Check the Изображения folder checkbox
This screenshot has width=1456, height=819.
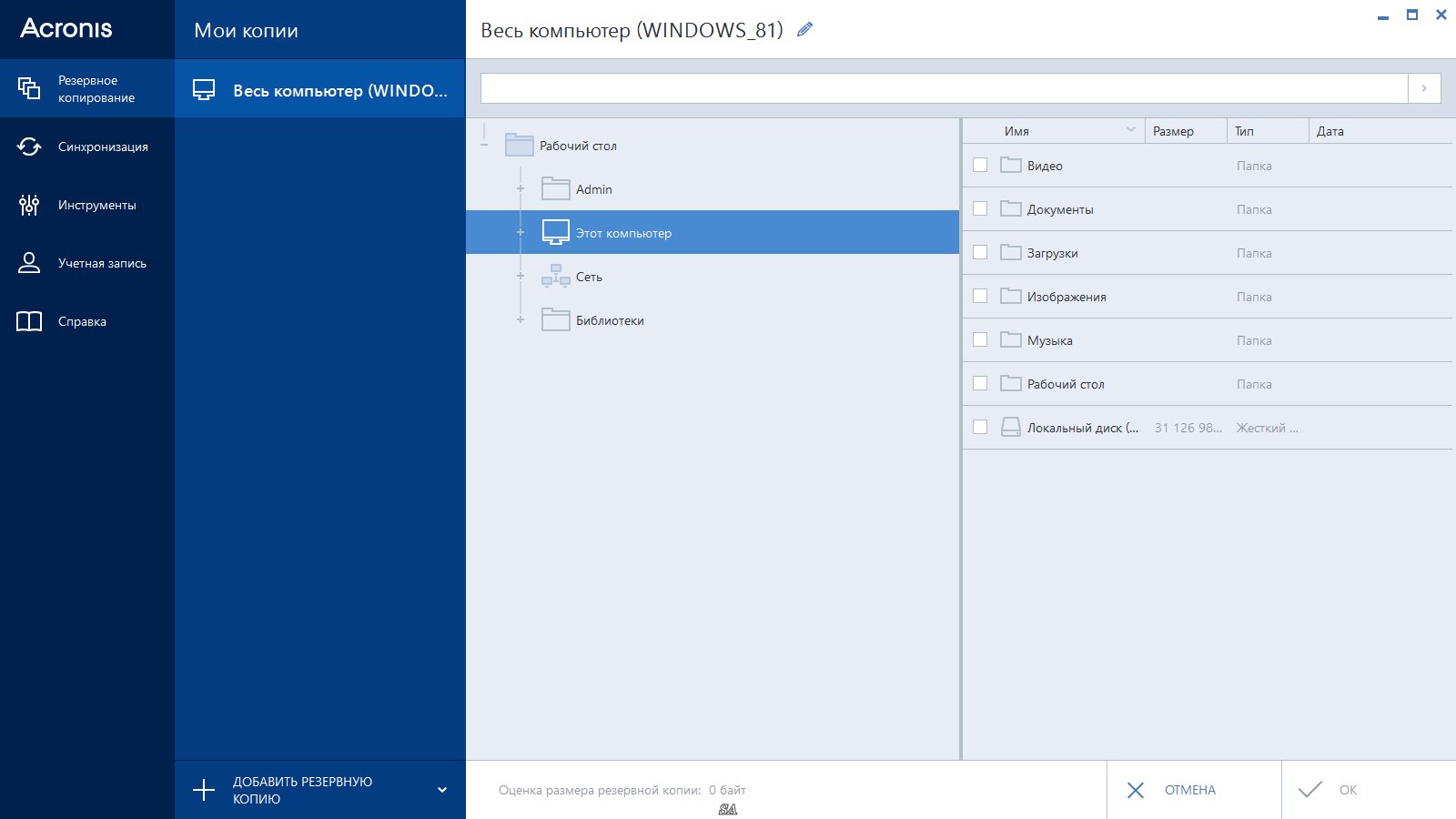(x=980, y=296)
